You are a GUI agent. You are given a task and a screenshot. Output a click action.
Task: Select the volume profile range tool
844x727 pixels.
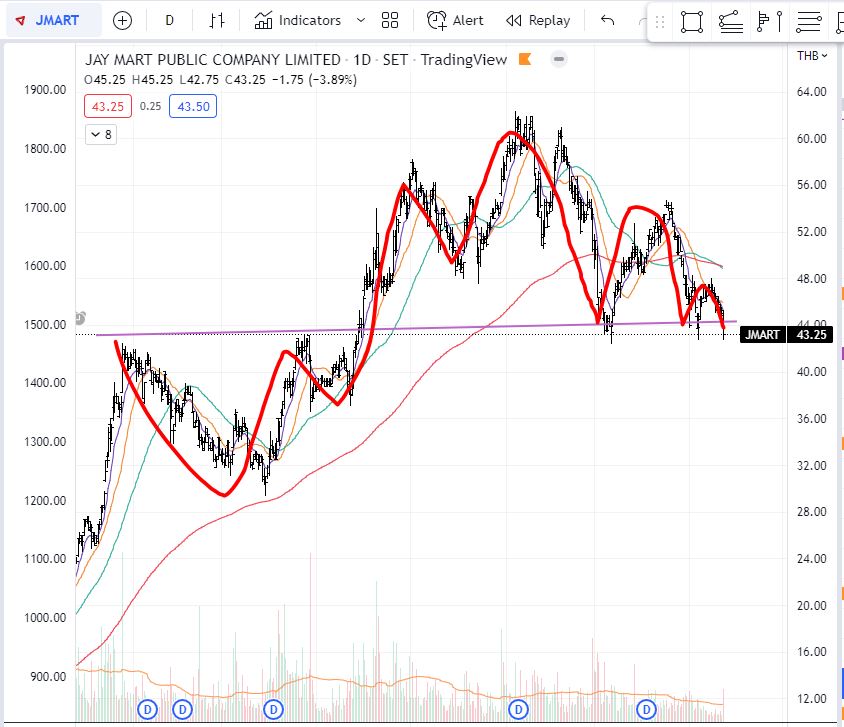(770, 22)
